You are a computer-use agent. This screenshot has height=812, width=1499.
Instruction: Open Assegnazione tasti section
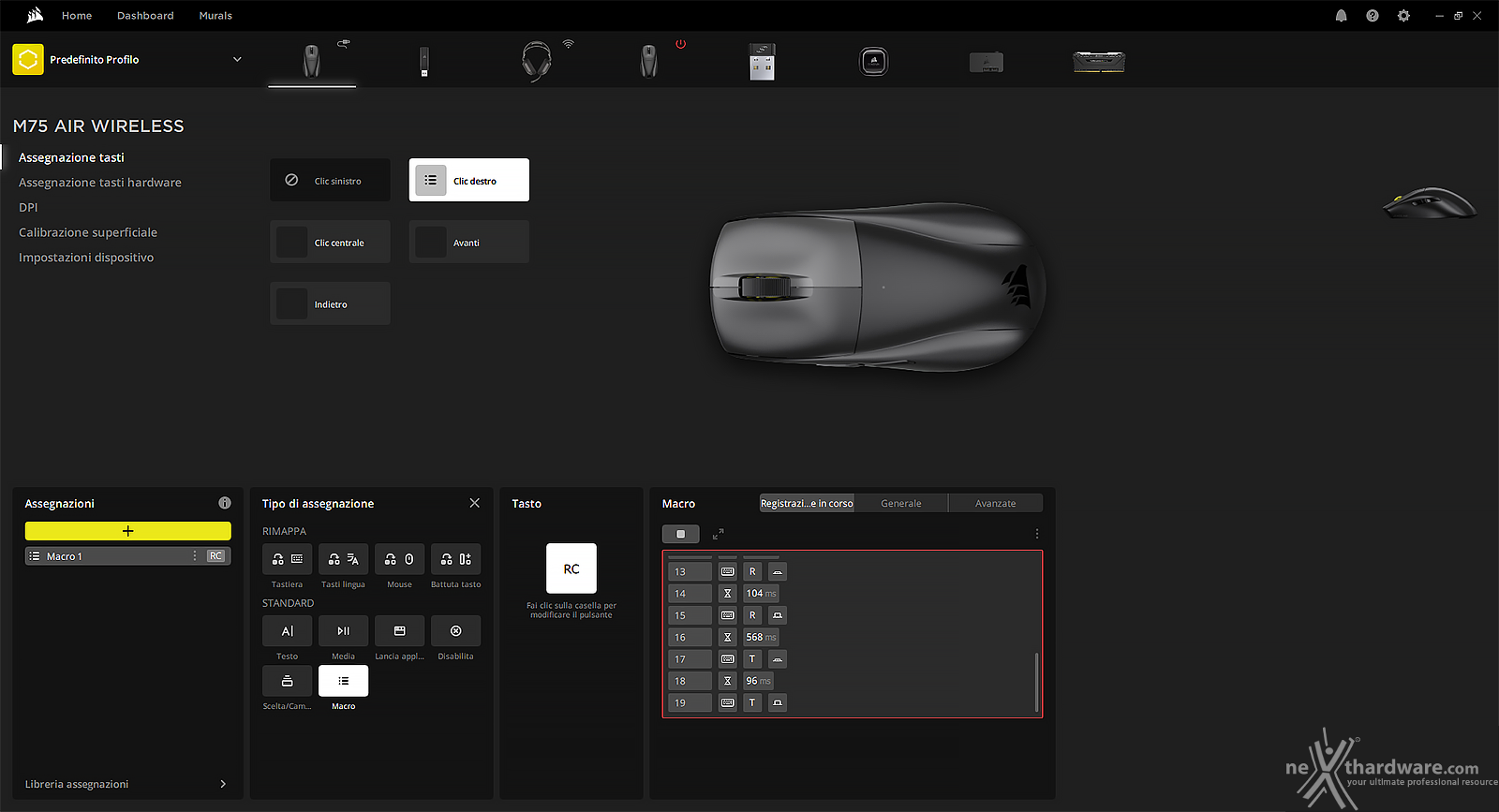click(x=71, y=157)
